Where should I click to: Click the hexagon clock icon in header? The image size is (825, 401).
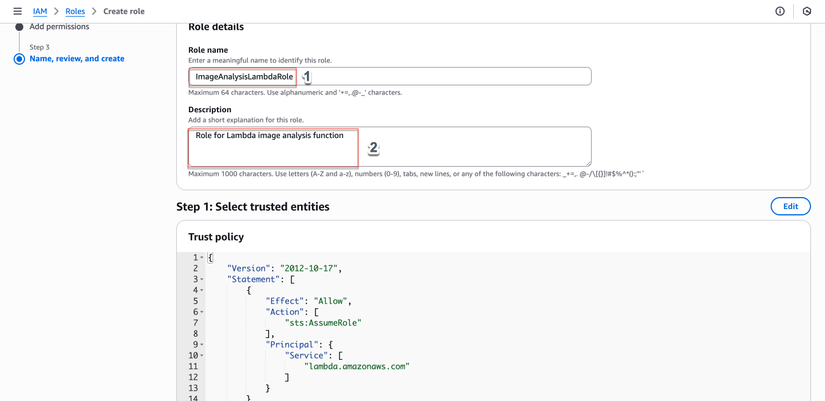[x=807, y=11]
